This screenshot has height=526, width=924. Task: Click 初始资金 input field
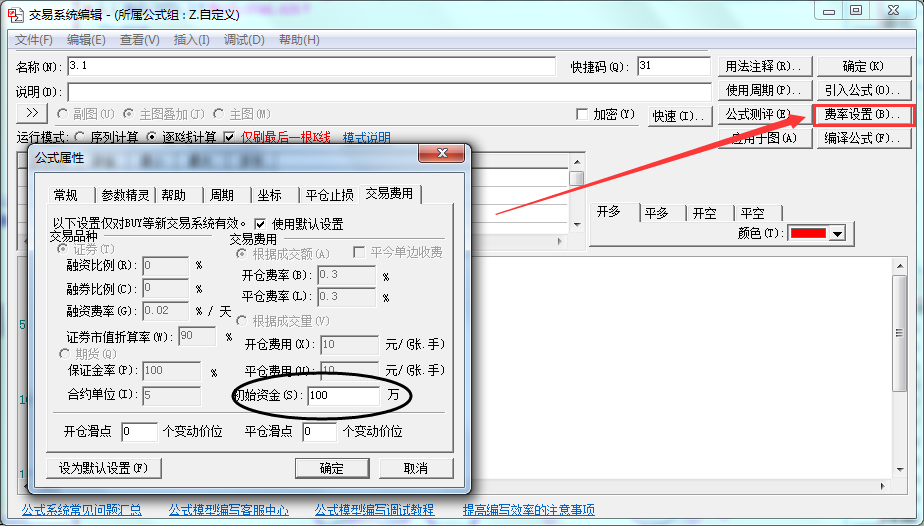[x=344, y=396]
